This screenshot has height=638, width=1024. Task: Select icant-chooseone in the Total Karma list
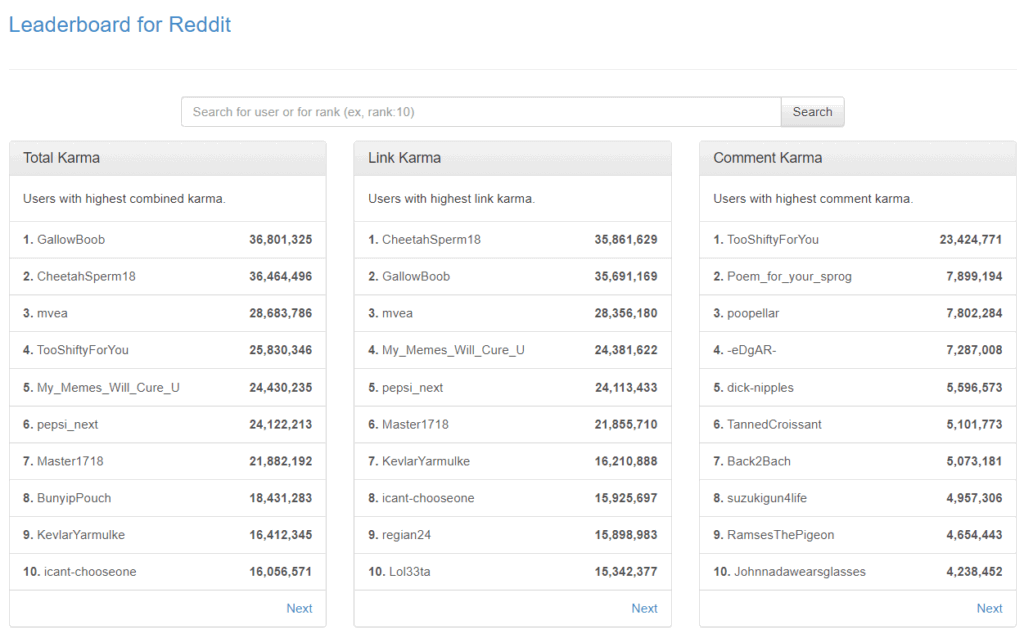(90, 571)
